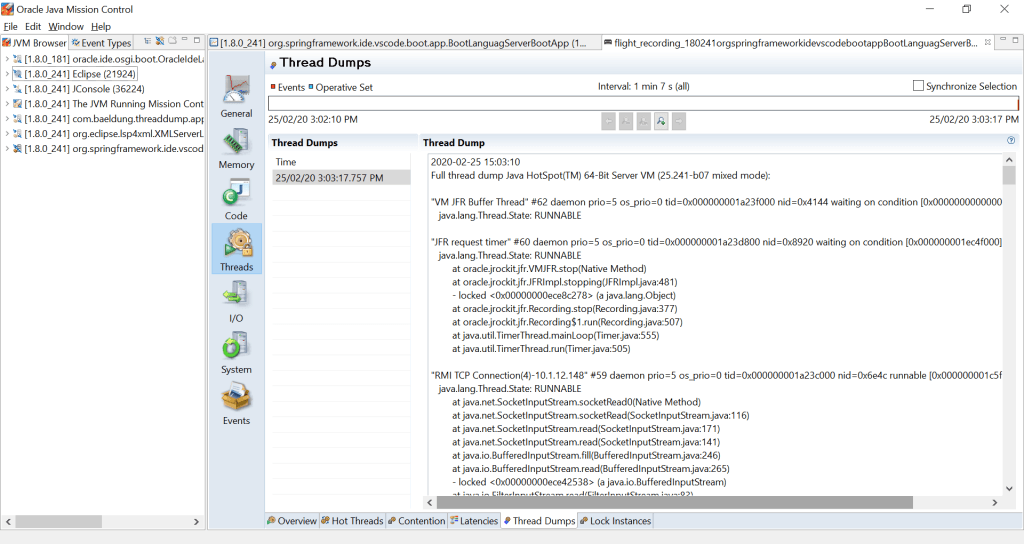Click the move range backward arrow button
1024x544 pixels.
[x=608, y=121]
